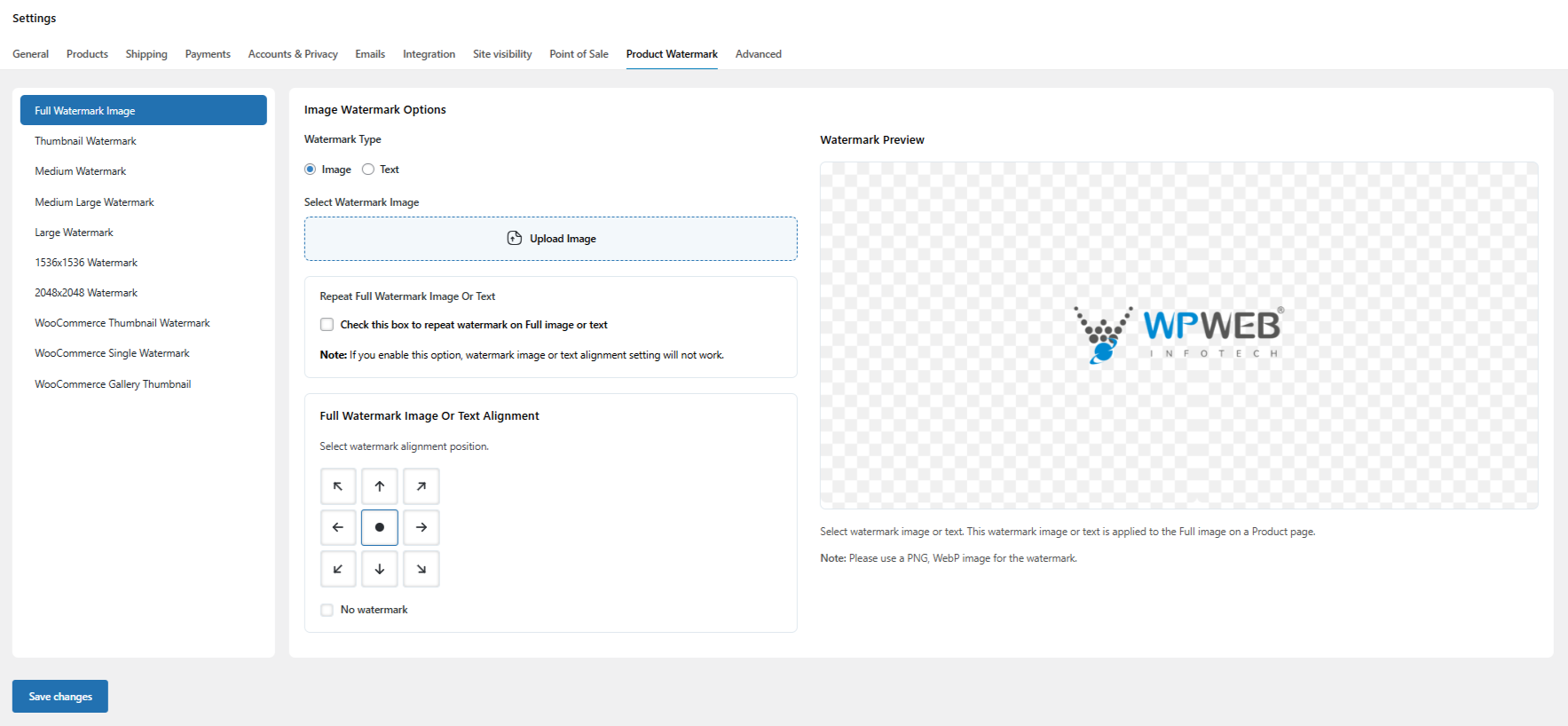Select the top-center alignment arrow
Image resolution: width=1568 pixels, height=726 pixels.
point(380,486)
